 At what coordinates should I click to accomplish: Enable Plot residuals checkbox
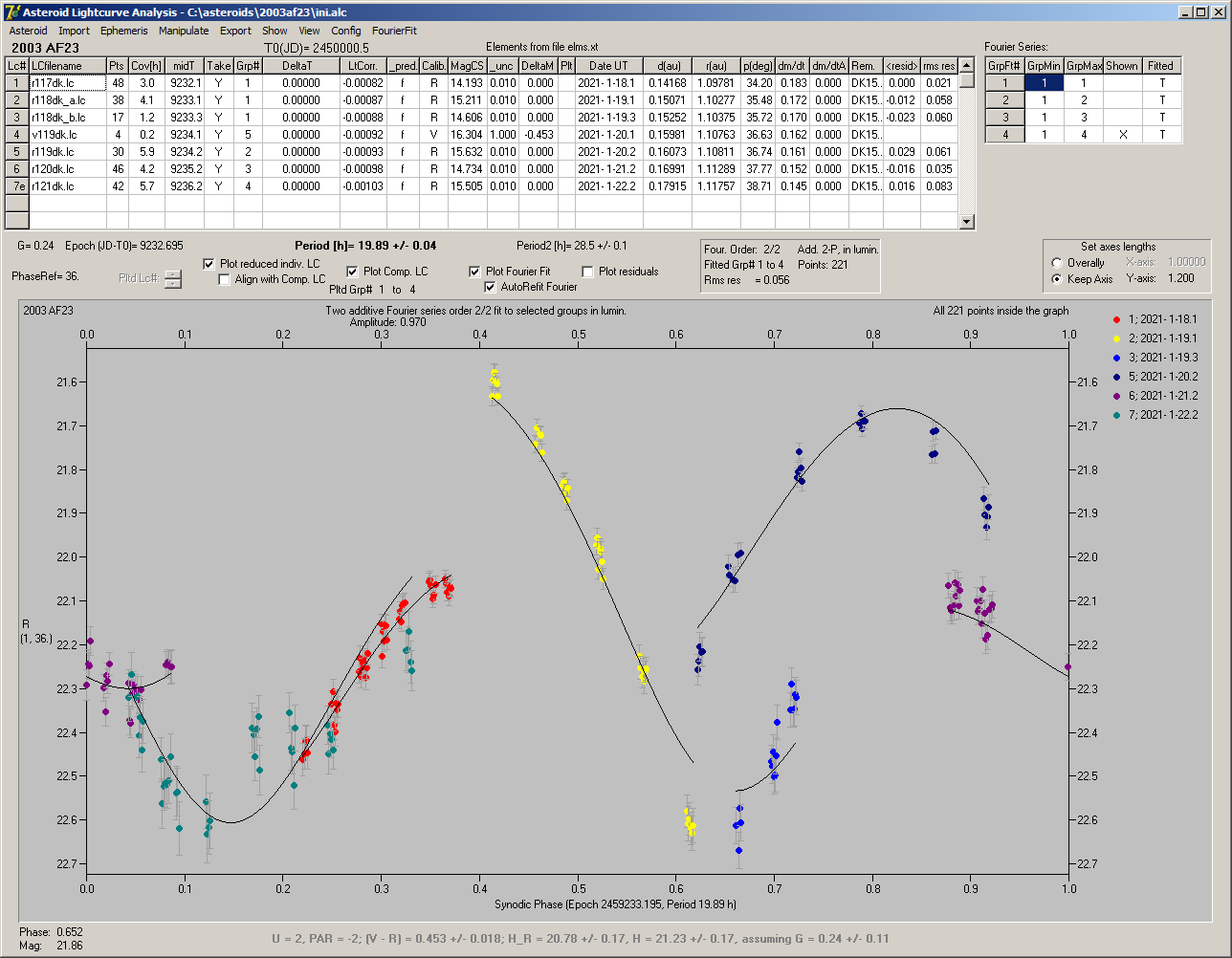[587, 272]
